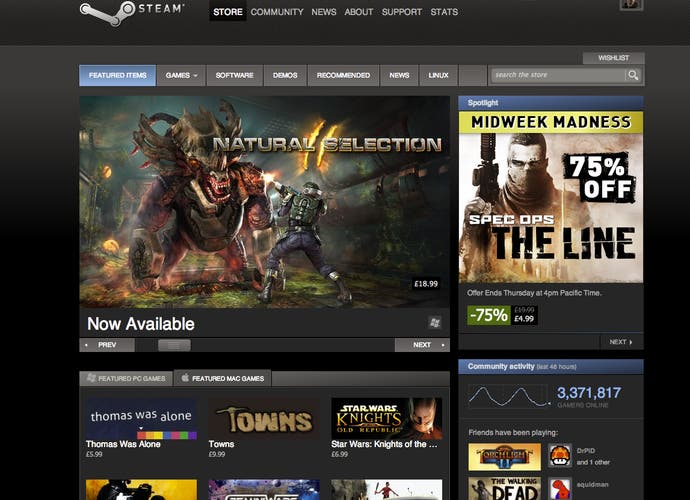
Task: Click the squidman friend name
Action: pos(592,485)
